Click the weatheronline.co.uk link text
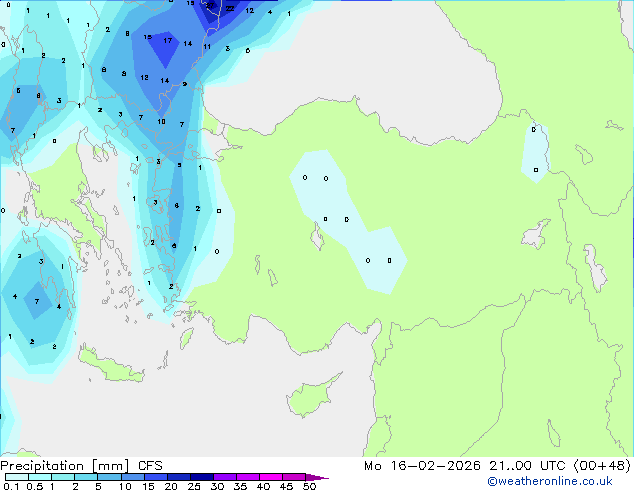This screenshot has height=490, width=634. point(549,481)
